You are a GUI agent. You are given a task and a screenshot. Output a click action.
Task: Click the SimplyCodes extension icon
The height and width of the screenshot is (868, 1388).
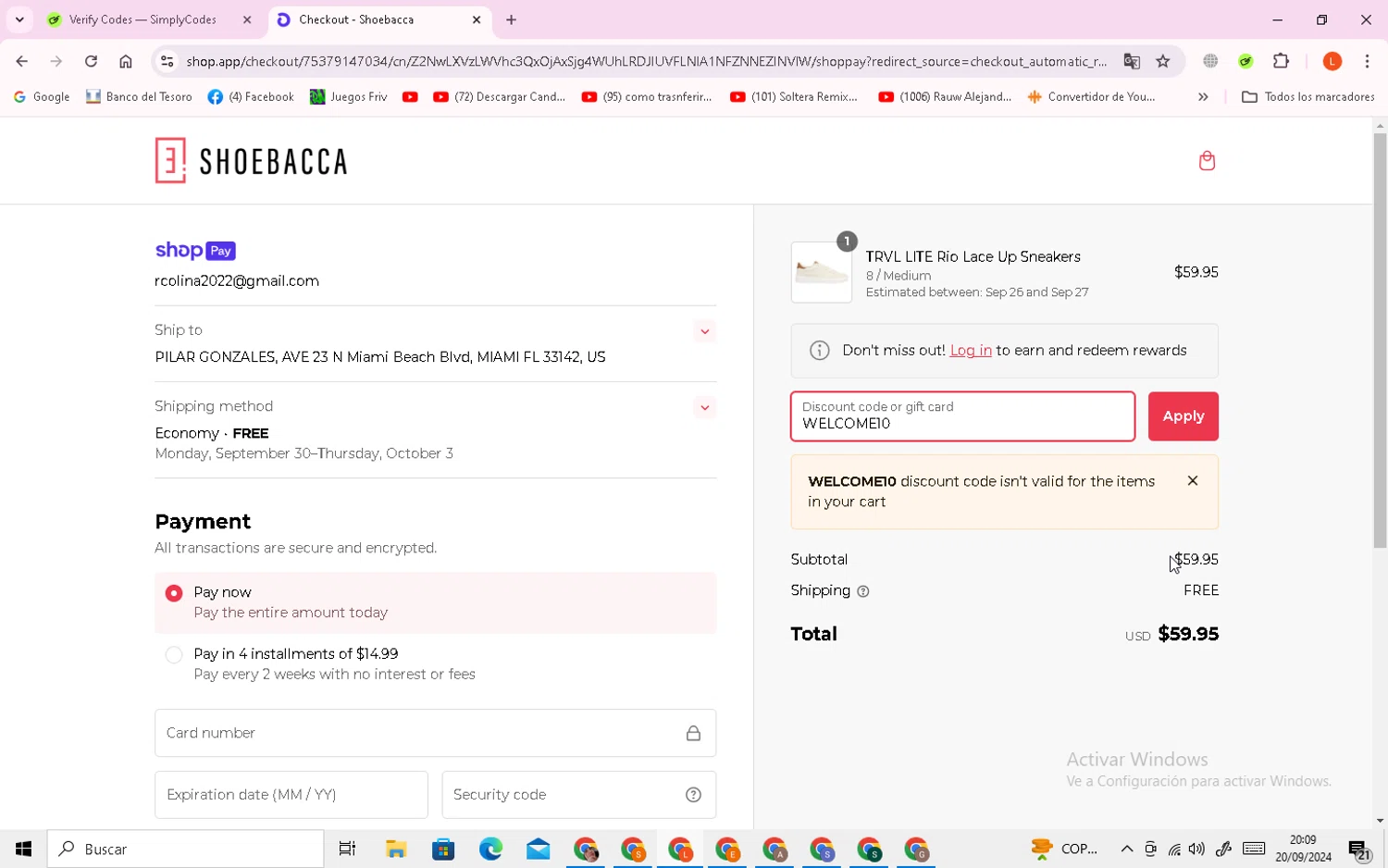pos(1245,61)
